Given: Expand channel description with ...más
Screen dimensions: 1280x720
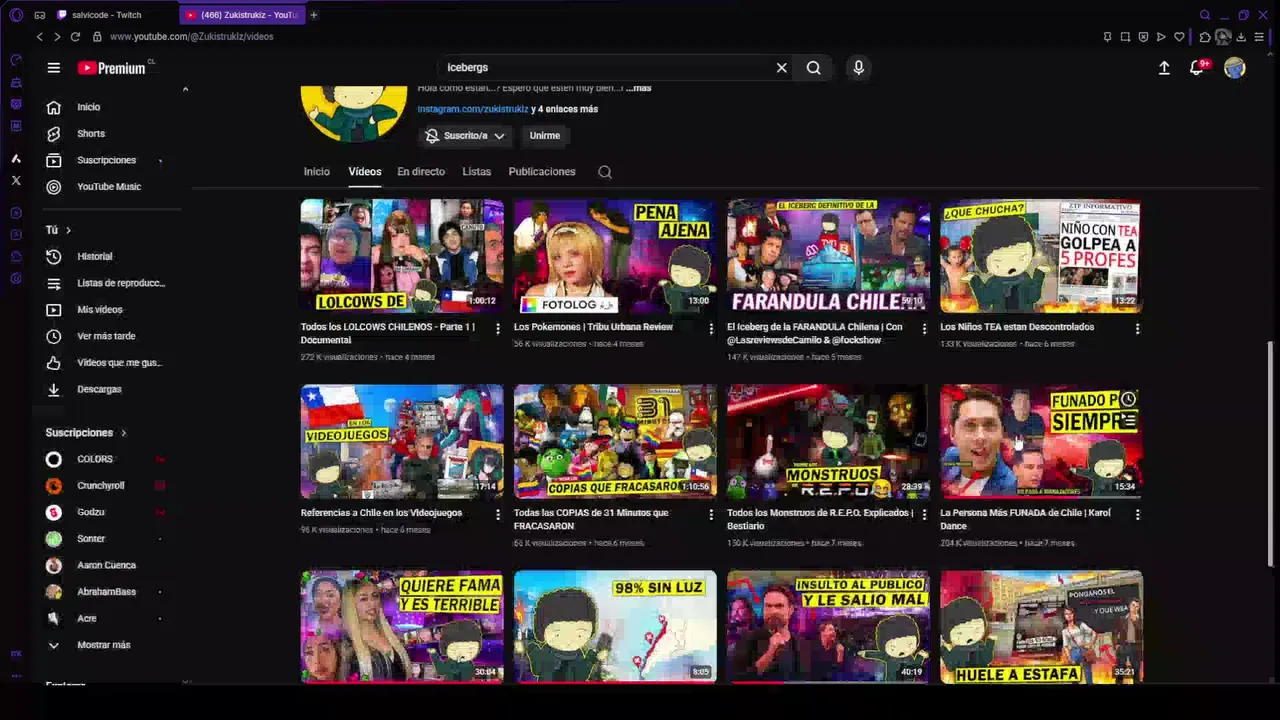Looking at the screenshot, I should click(x=639, y=88).
